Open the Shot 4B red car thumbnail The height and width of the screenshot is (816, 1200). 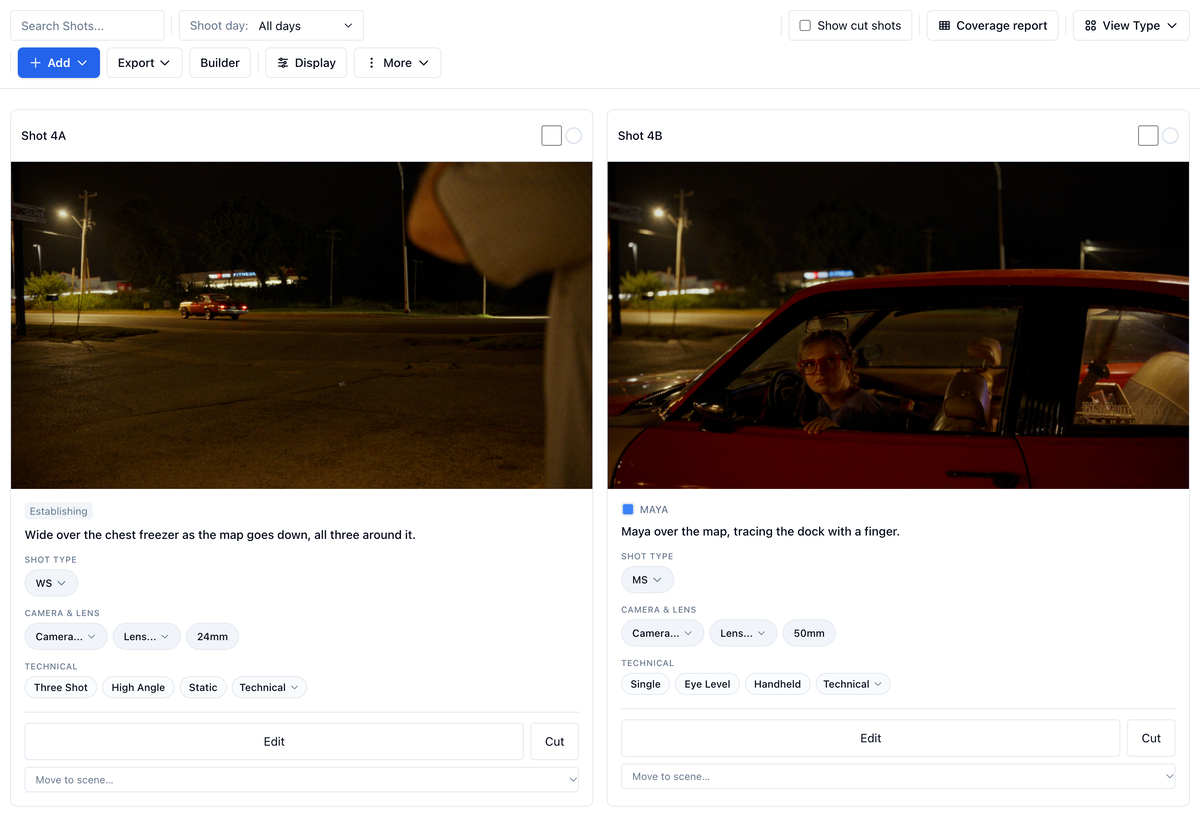click(898, 325)
